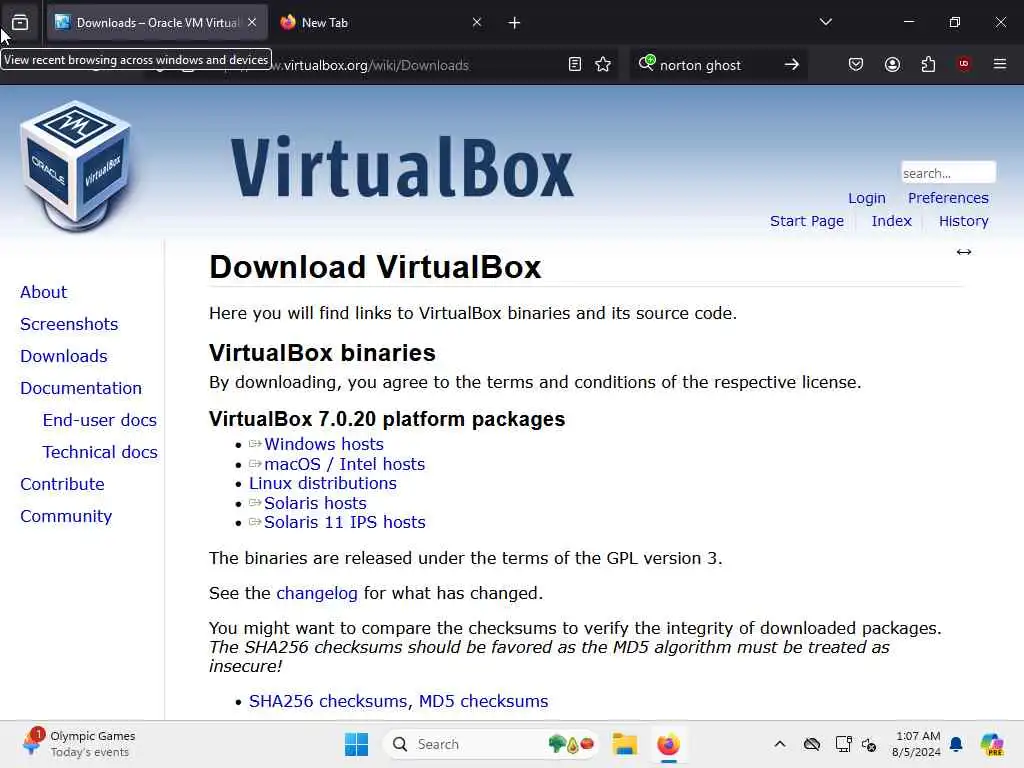Open the History link
The height and width of the screenshot is (768, 1024).
pos(963,221)
